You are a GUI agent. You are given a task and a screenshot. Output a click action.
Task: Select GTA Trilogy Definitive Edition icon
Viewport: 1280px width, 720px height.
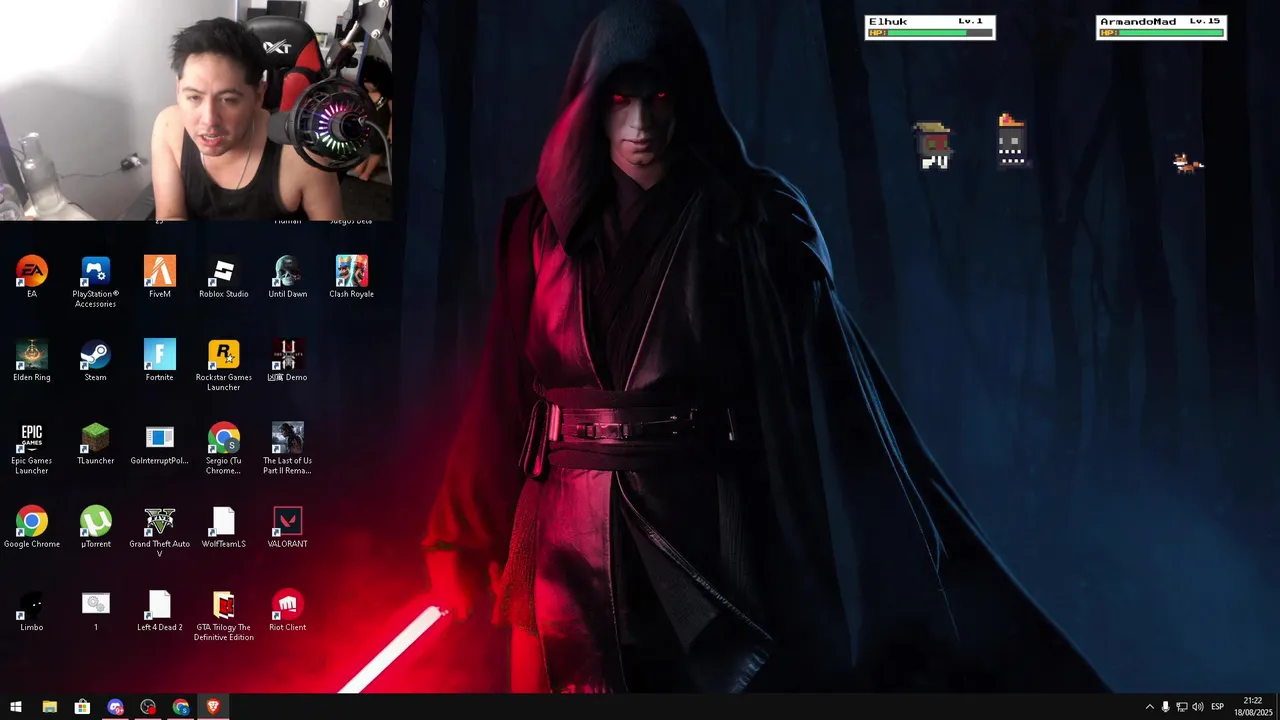[224, 615]
